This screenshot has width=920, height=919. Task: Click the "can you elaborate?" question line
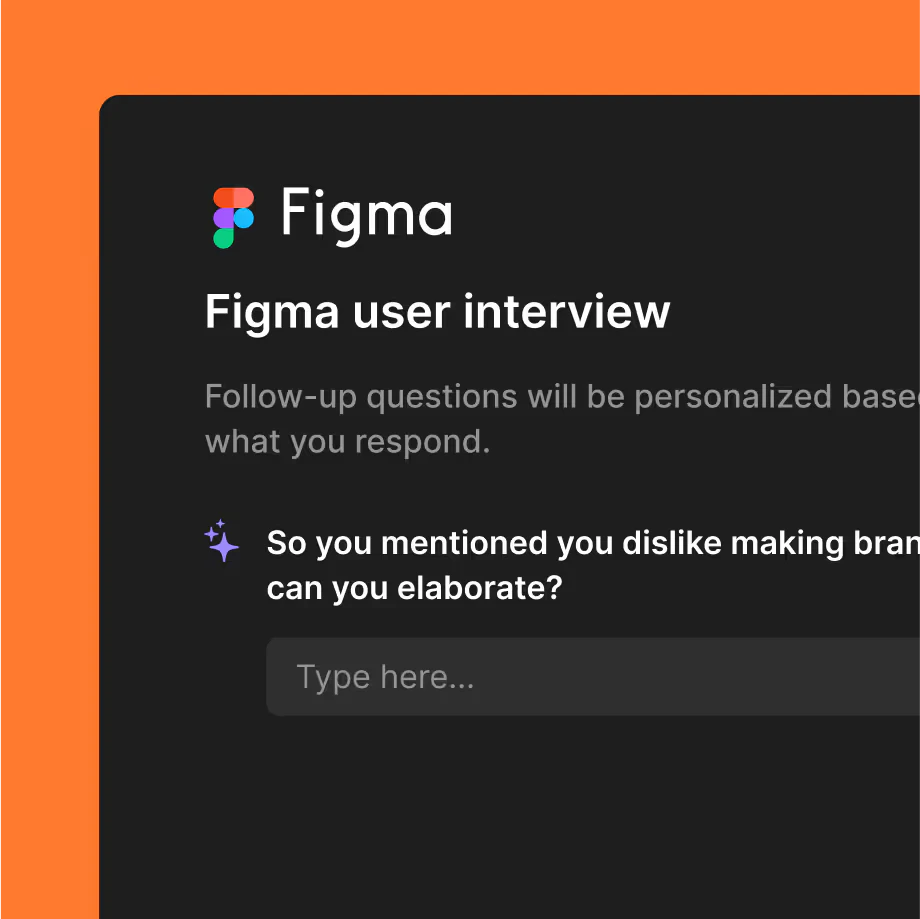[x=414, y=587]
